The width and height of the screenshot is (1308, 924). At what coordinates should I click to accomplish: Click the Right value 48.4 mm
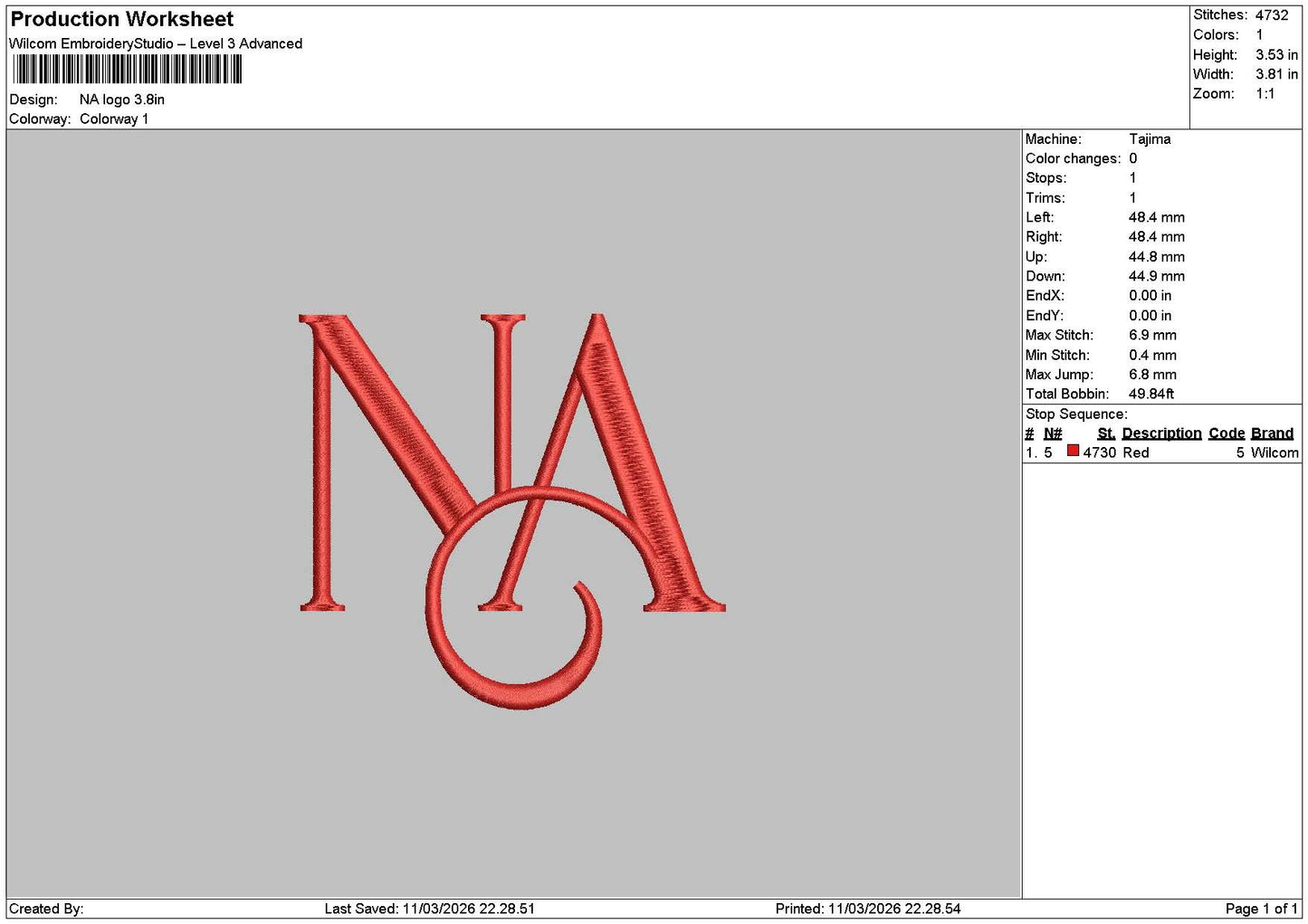[1156, 237]
